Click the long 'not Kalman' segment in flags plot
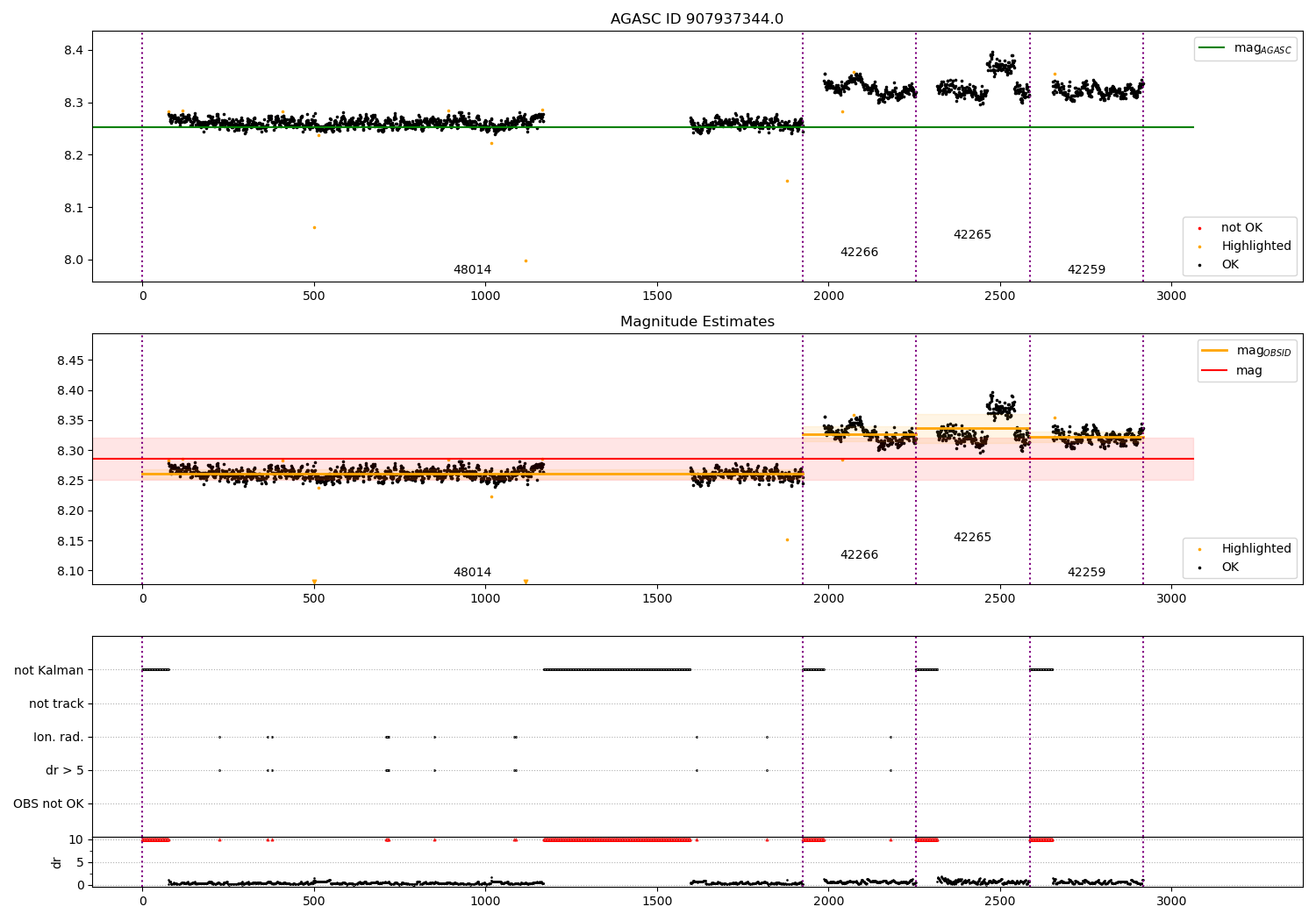Image resolution: width=1316 pixels, height=921 pixels. pyautogui.click(x=617, y=670)
